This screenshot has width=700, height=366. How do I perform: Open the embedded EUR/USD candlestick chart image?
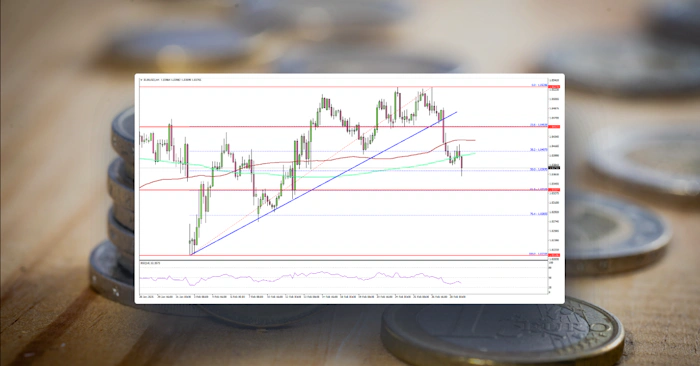click(350, 188)
